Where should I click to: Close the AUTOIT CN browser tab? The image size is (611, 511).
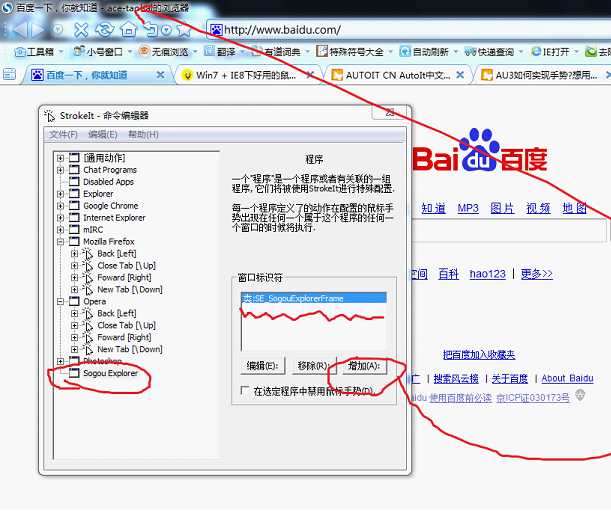(460, 74)
